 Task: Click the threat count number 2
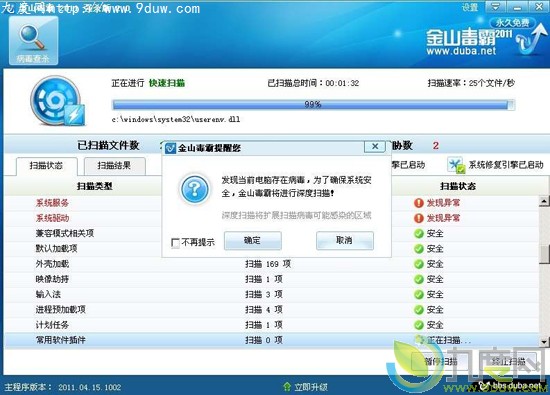click(x=436, y=146)
